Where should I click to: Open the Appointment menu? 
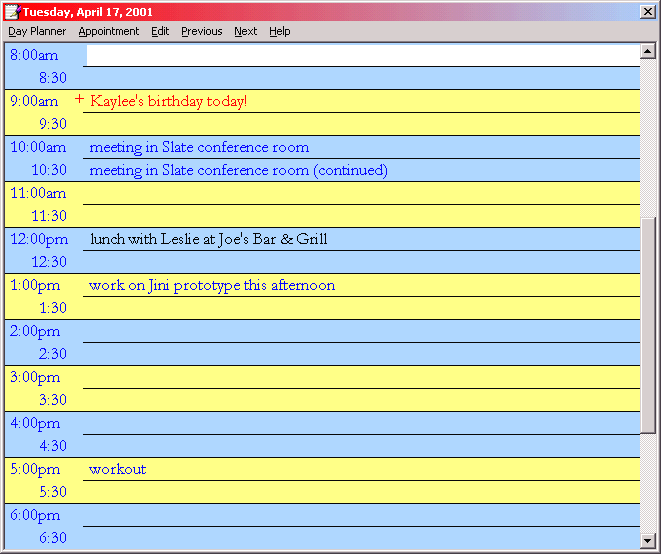tap(109, 31)
